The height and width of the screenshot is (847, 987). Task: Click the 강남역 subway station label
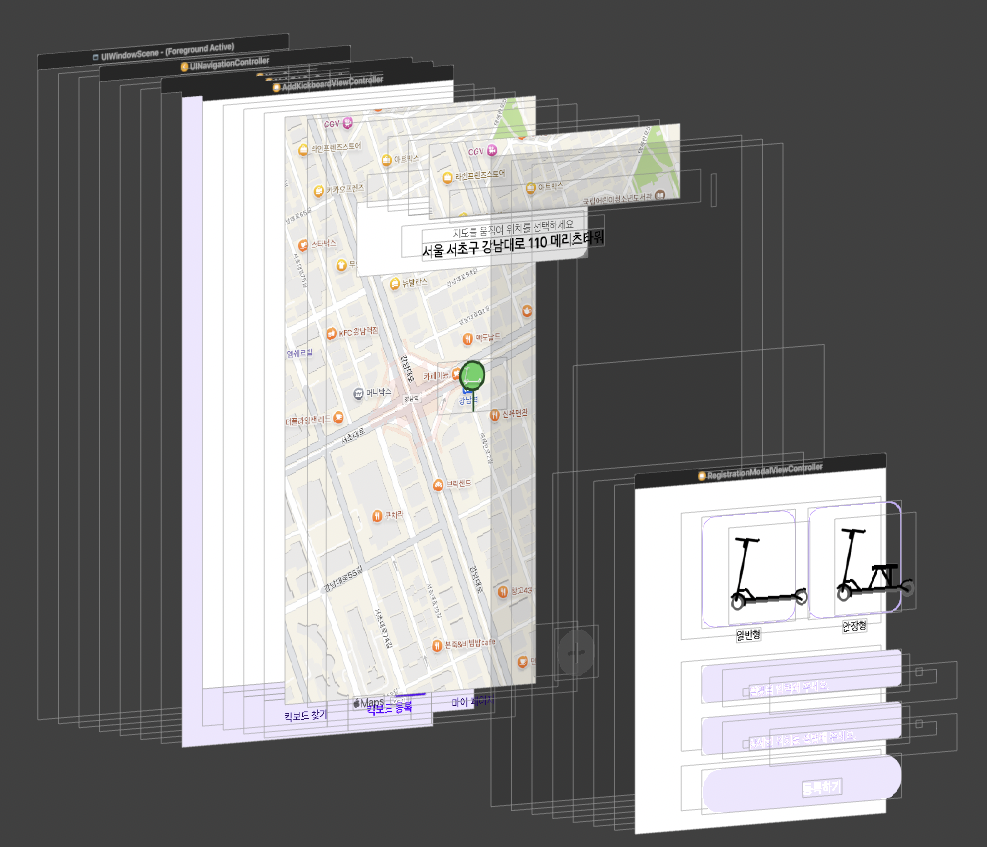click(x=468, y=400)
